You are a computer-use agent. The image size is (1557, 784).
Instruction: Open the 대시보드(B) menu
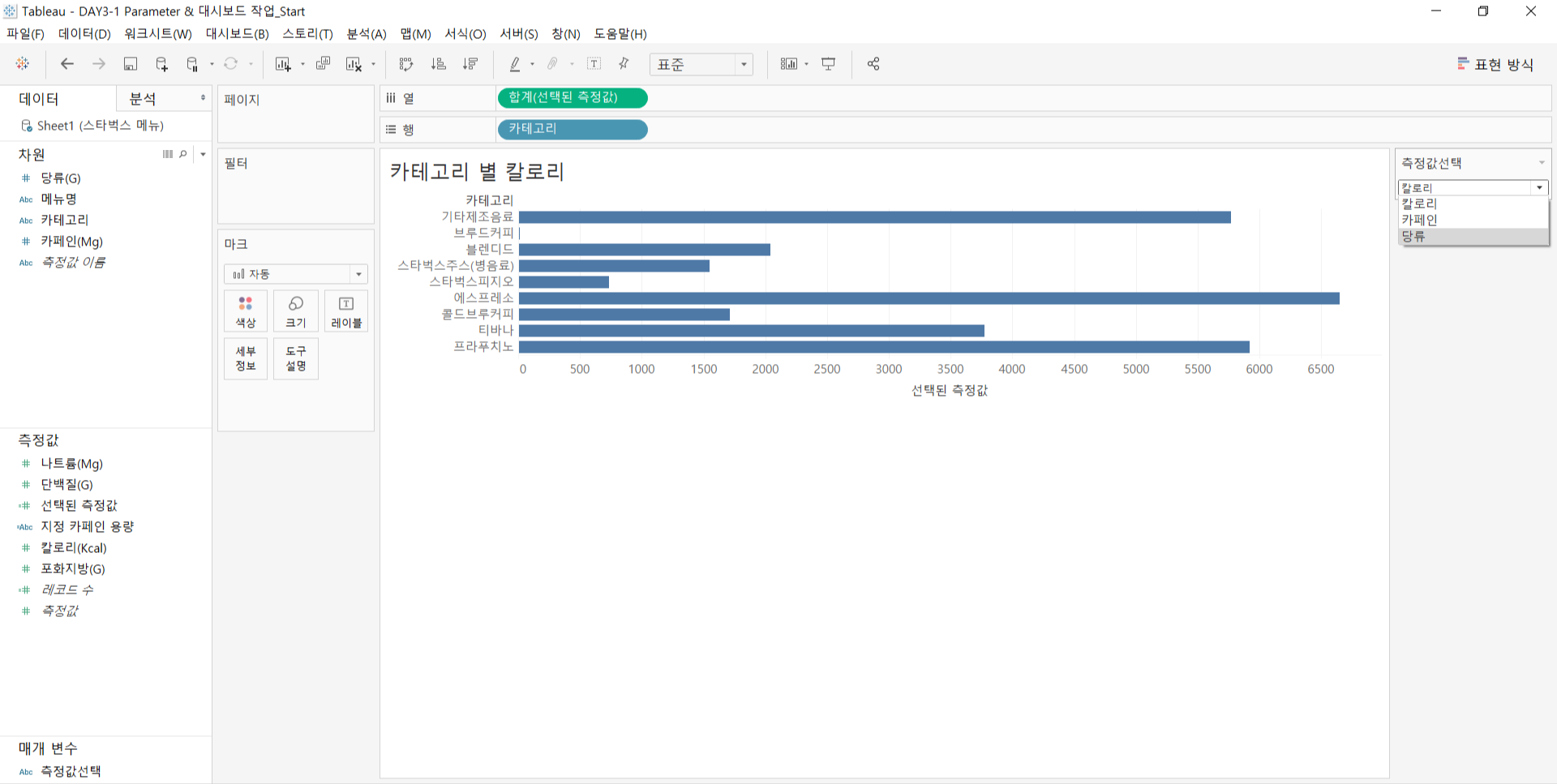pos(237,34)
